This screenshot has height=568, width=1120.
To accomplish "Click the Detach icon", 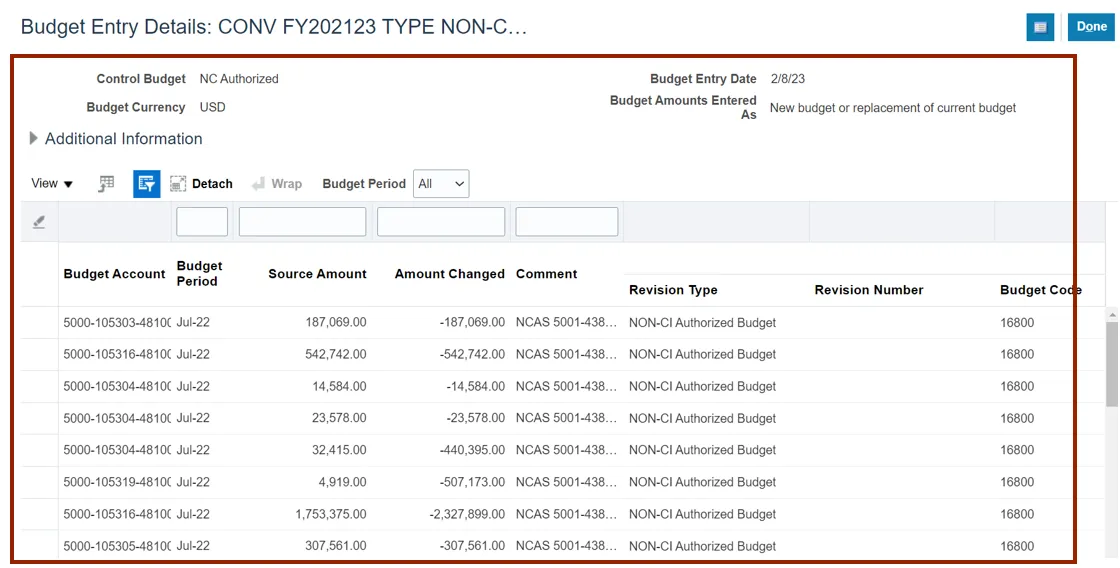I will (179, 184).
